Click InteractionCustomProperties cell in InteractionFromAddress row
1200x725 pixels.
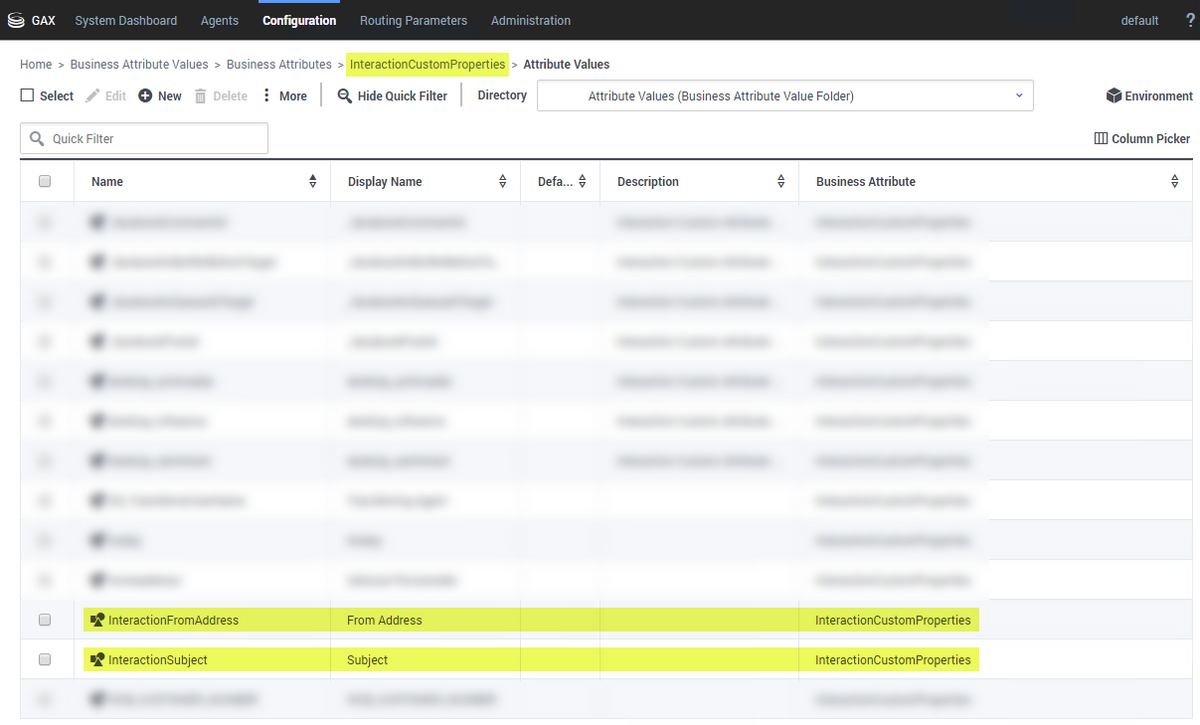[x=893, y=620]
